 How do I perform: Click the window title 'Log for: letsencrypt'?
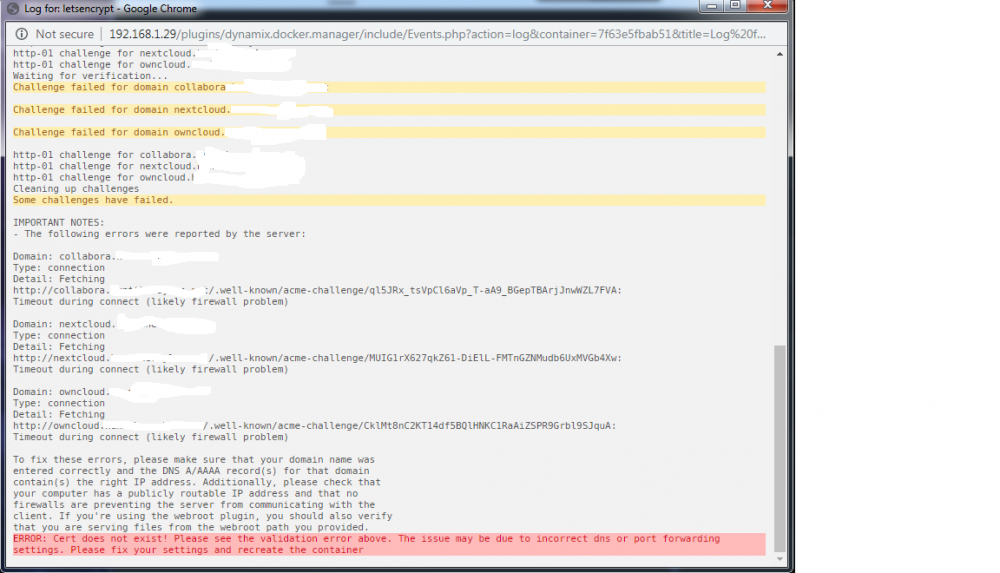click(110, 8)
